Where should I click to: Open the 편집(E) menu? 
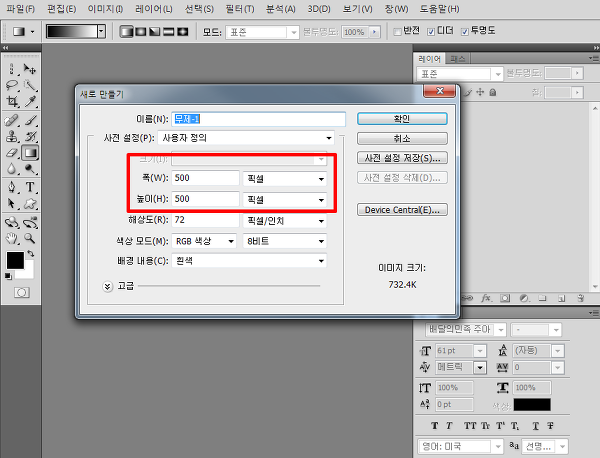point(62,9)
